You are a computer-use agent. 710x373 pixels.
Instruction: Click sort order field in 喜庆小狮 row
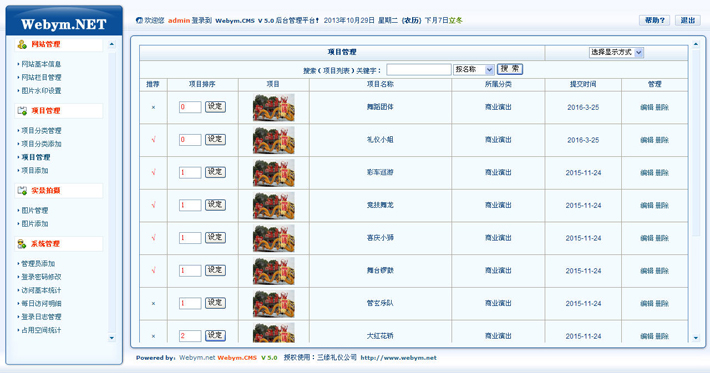click(190, 238)
